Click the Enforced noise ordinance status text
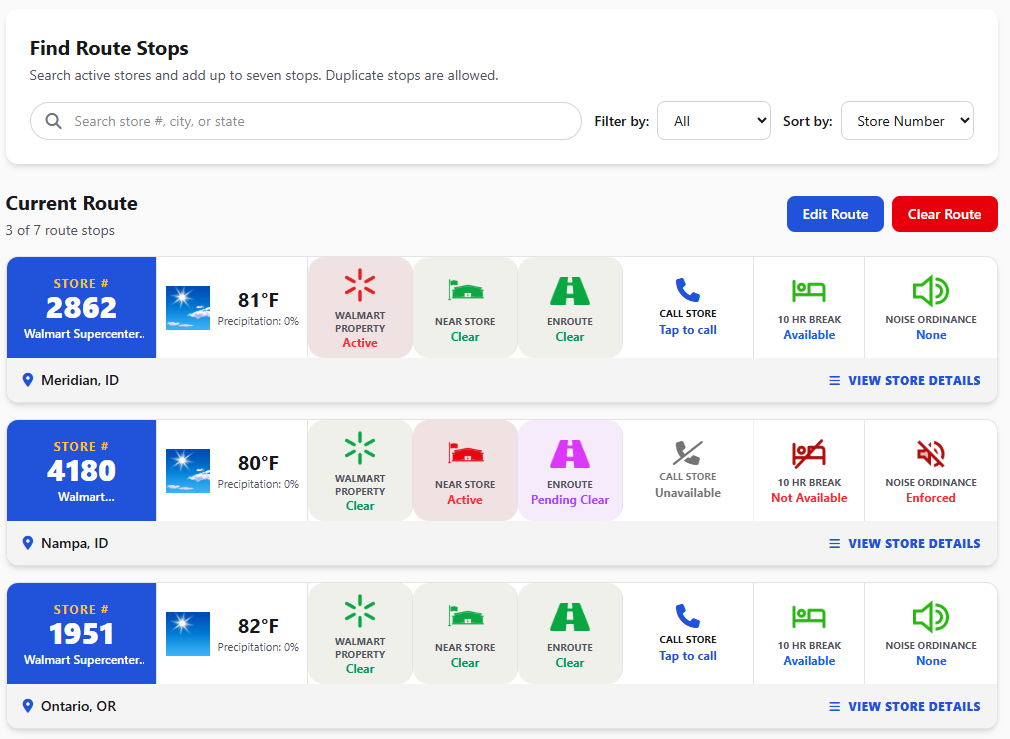The width and height of the screenshot is (1010, 739). tap(931, 497)
